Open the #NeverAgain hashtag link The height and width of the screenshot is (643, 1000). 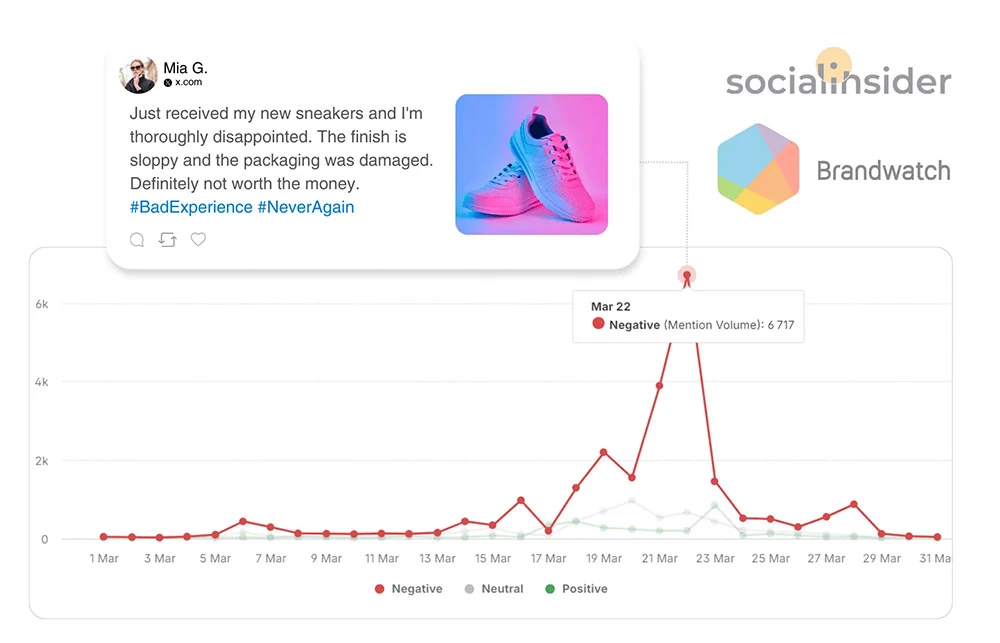click(x=305, y=207)
